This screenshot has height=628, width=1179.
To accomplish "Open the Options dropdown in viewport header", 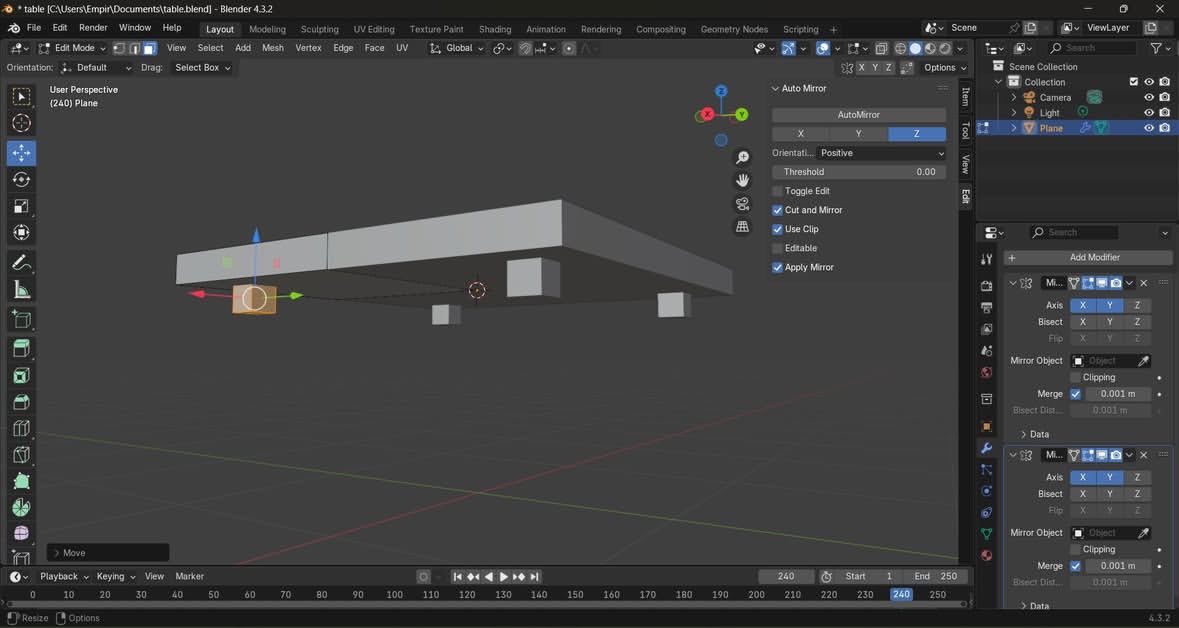I will tap(944, 68).
